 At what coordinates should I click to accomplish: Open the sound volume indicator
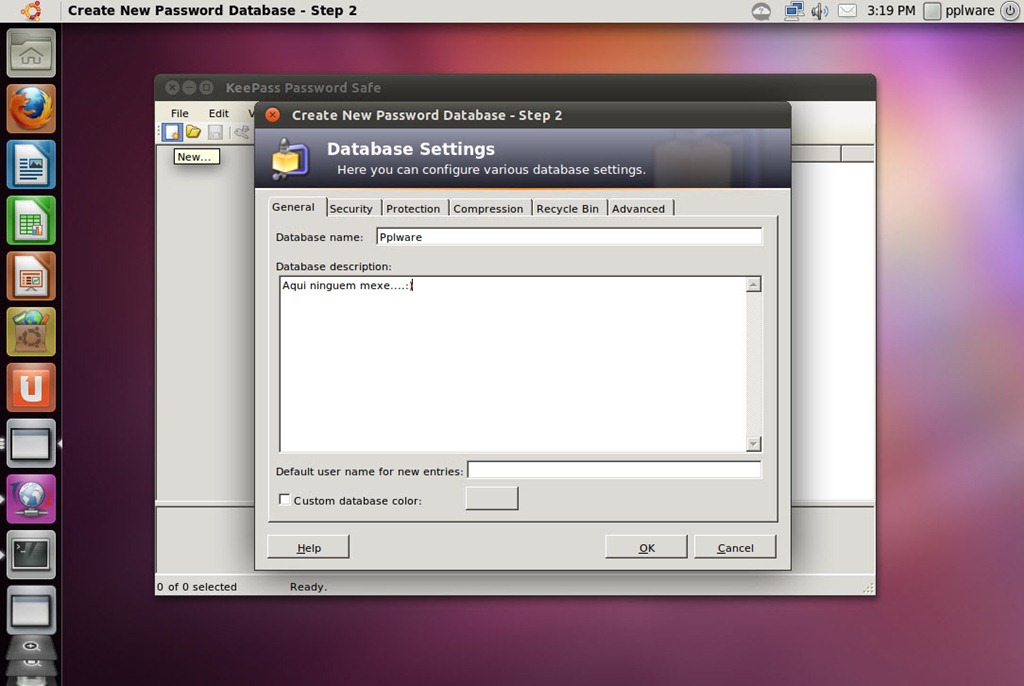pos(820,11)
